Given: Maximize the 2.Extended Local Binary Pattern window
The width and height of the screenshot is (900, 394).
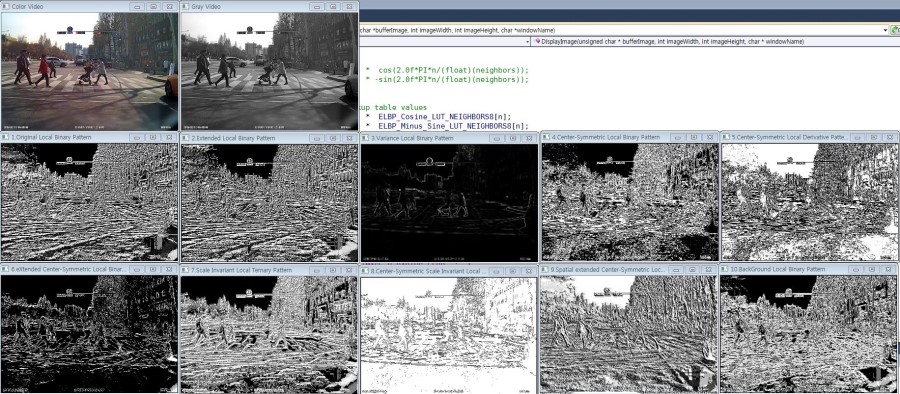Looking at the screenshot, I should [333, 138].
